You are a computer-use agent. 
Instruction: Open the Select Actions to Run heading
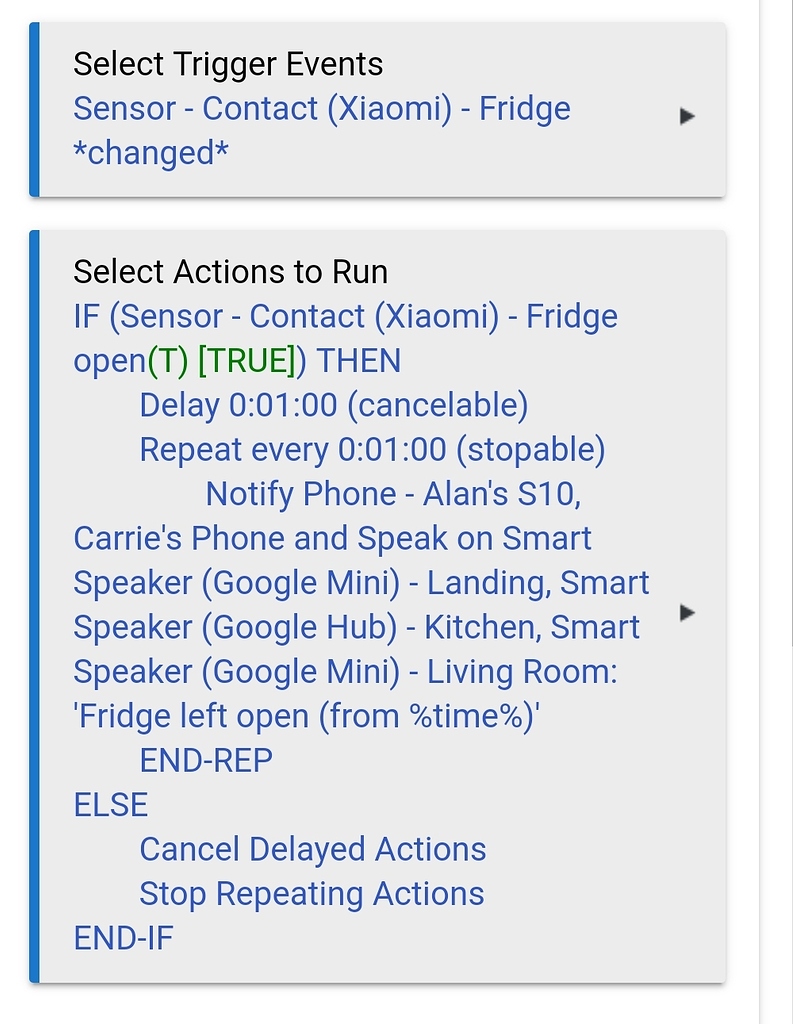[230, 272]
